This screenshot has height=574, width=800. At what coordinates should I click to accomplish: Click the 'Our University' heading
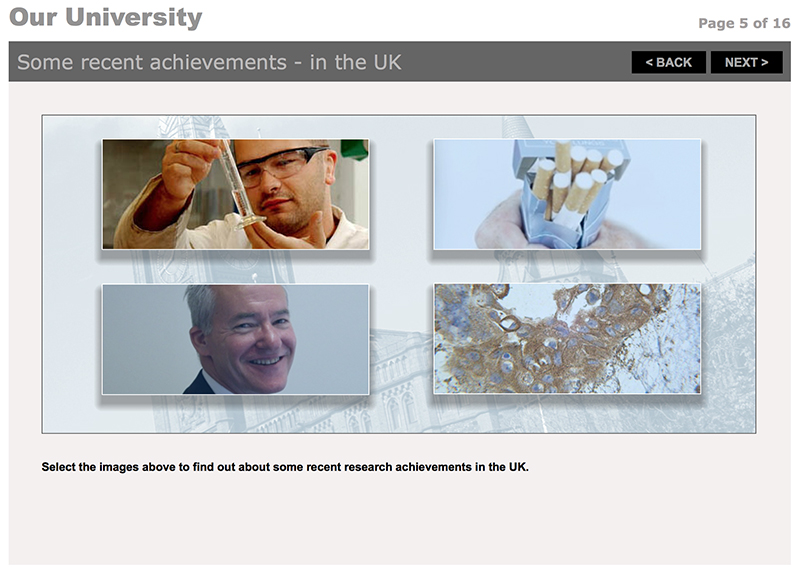point(106,17)
